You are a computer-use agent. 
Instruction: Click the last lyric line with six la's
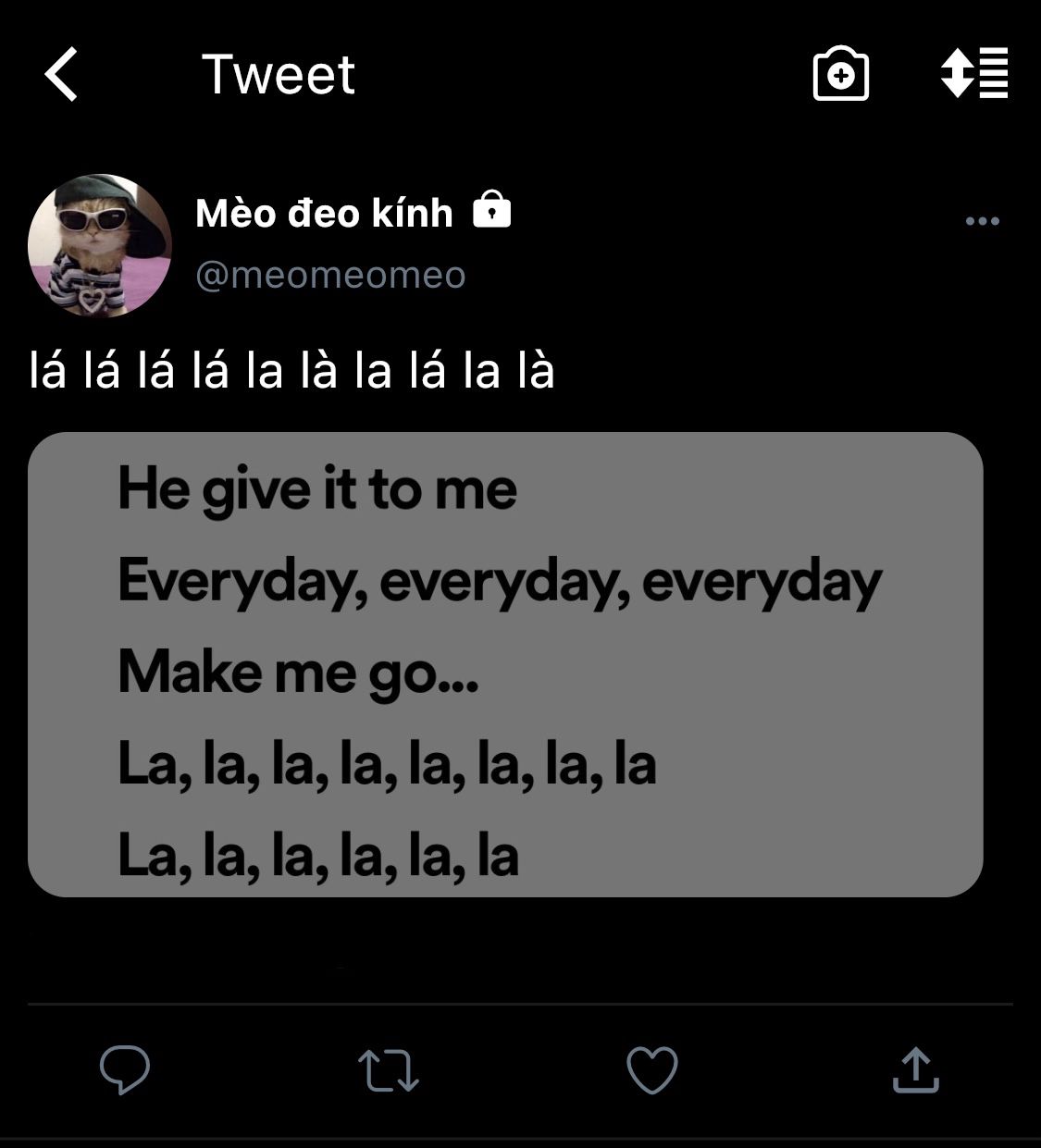(x=318, y=855)
